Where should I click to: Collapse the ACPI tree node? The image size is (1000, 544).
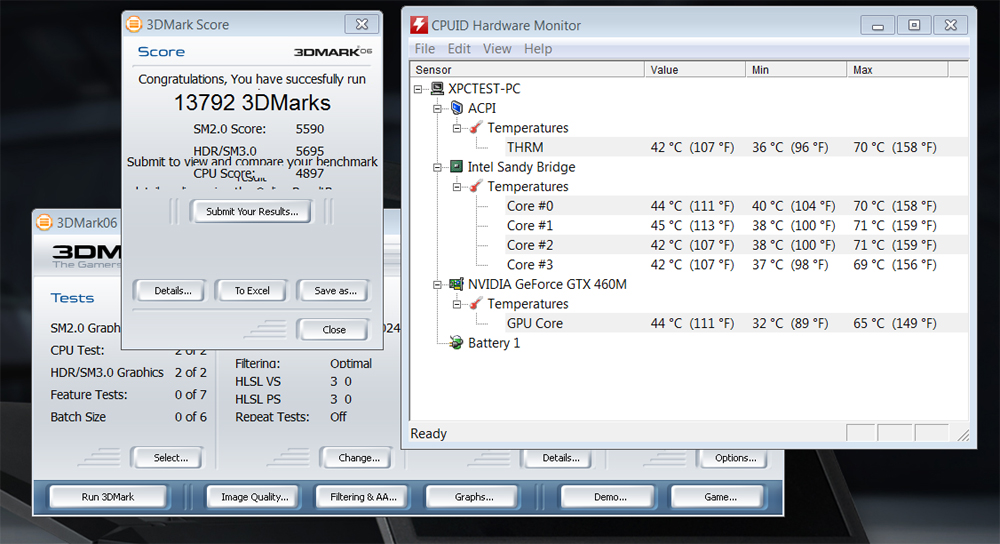(x=438, y=108)
